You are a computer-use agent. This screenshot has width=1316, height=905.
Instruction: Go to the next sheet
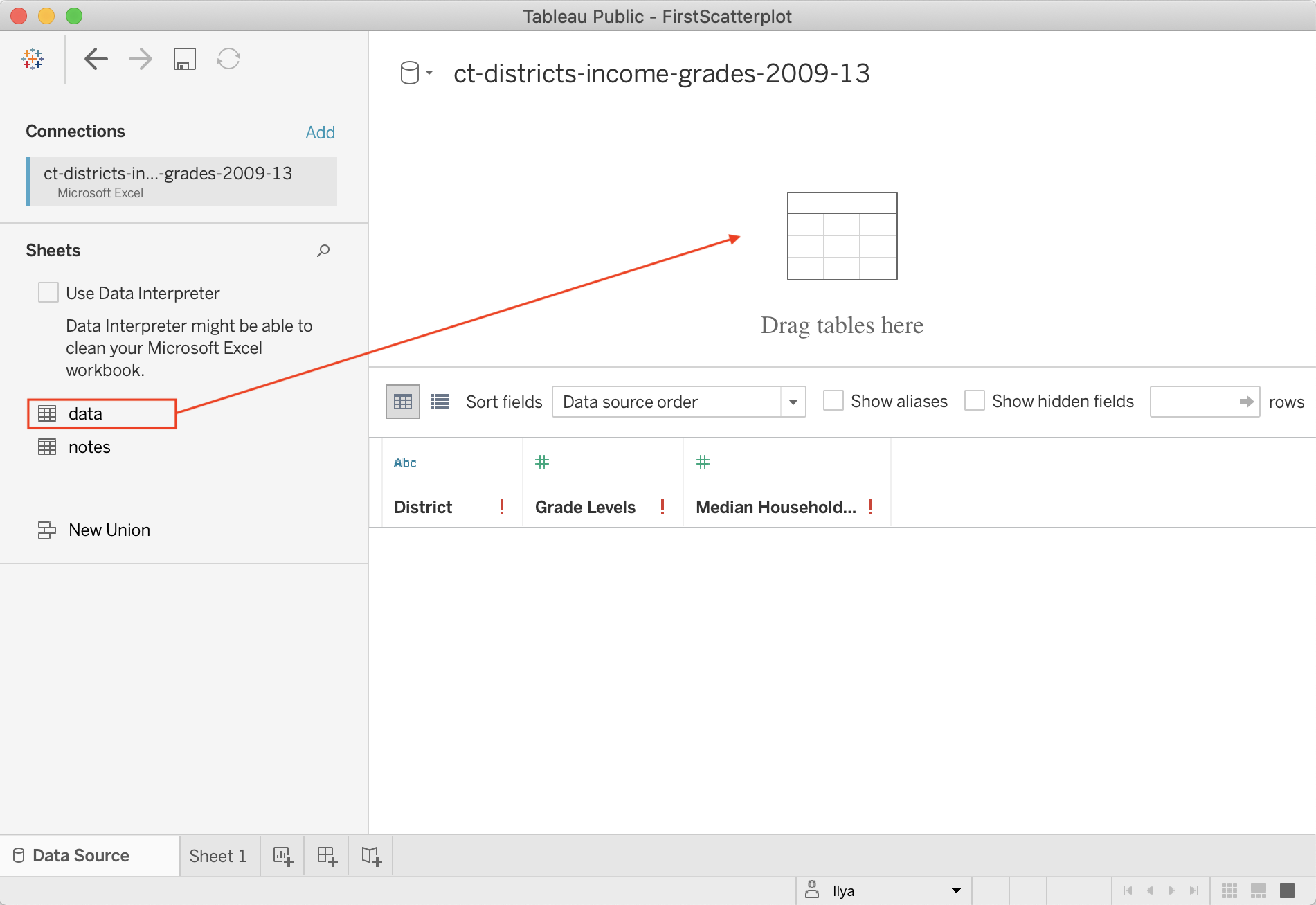[x=1172, y=890]
